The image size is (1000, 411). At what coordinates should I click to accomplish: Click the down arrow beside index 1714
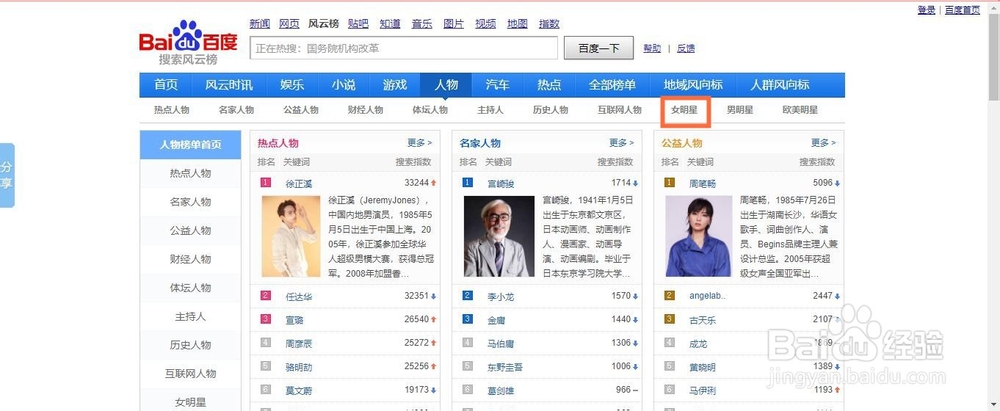click(636, 183)
